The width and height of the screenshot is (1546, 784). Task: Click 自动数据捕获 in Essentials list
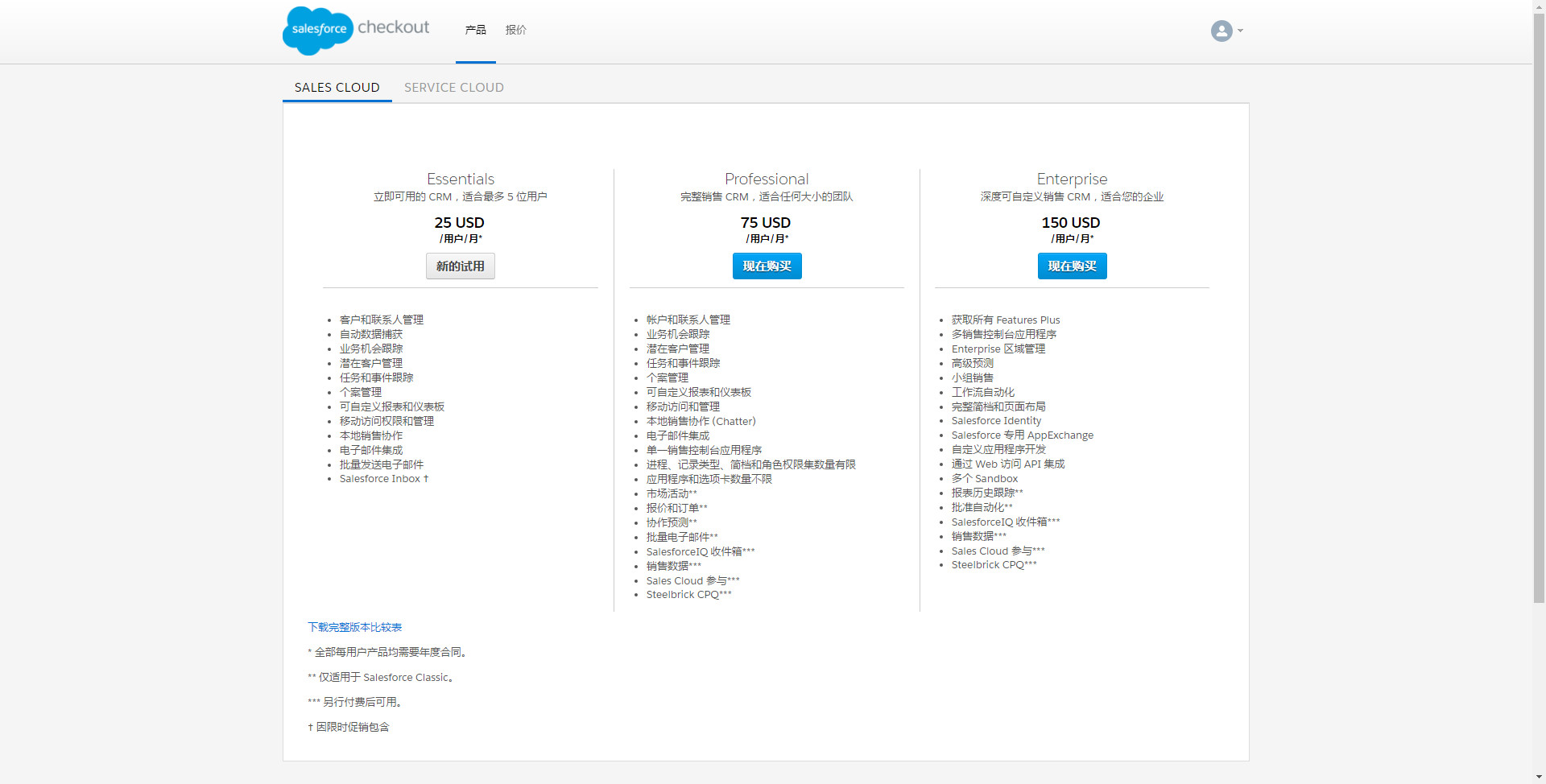(371, 334)
